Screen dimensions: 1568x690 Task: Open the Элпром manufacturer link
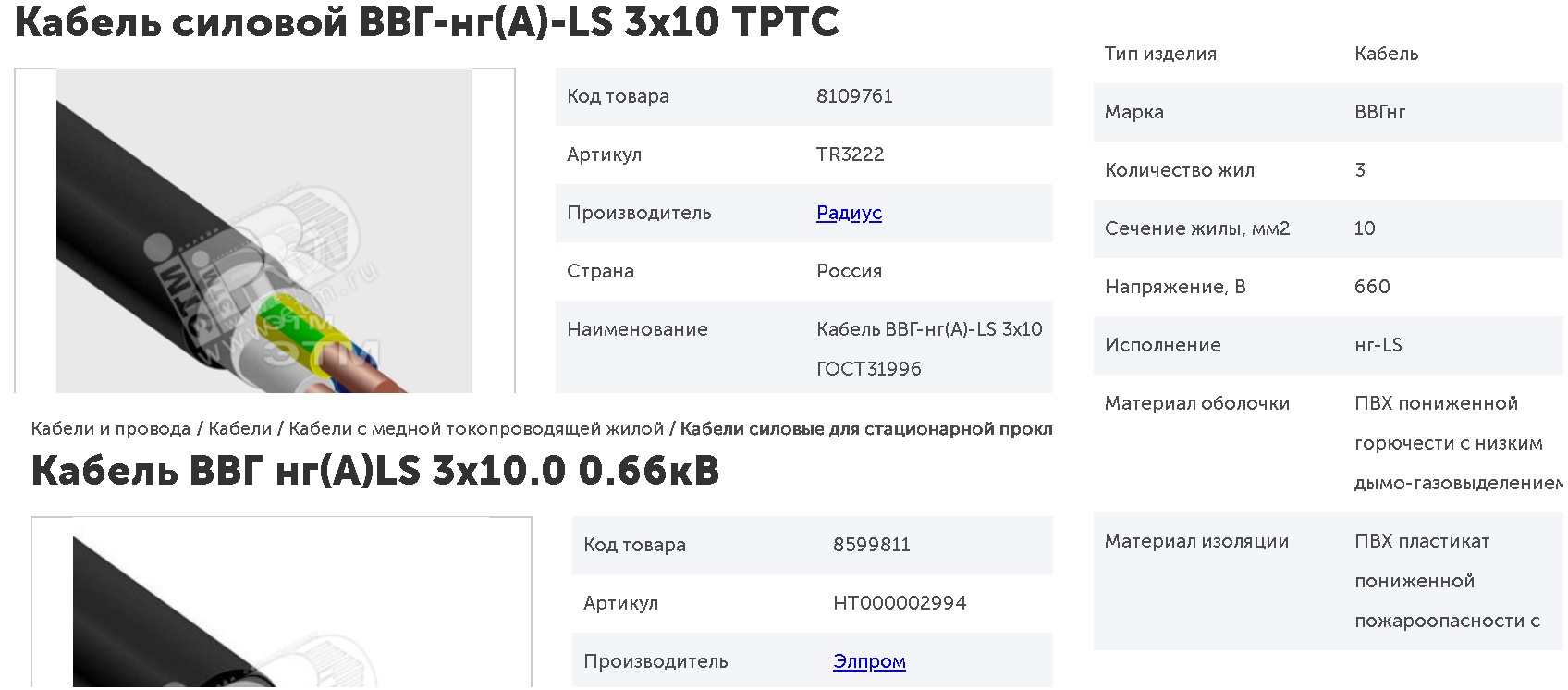(869, 661)
